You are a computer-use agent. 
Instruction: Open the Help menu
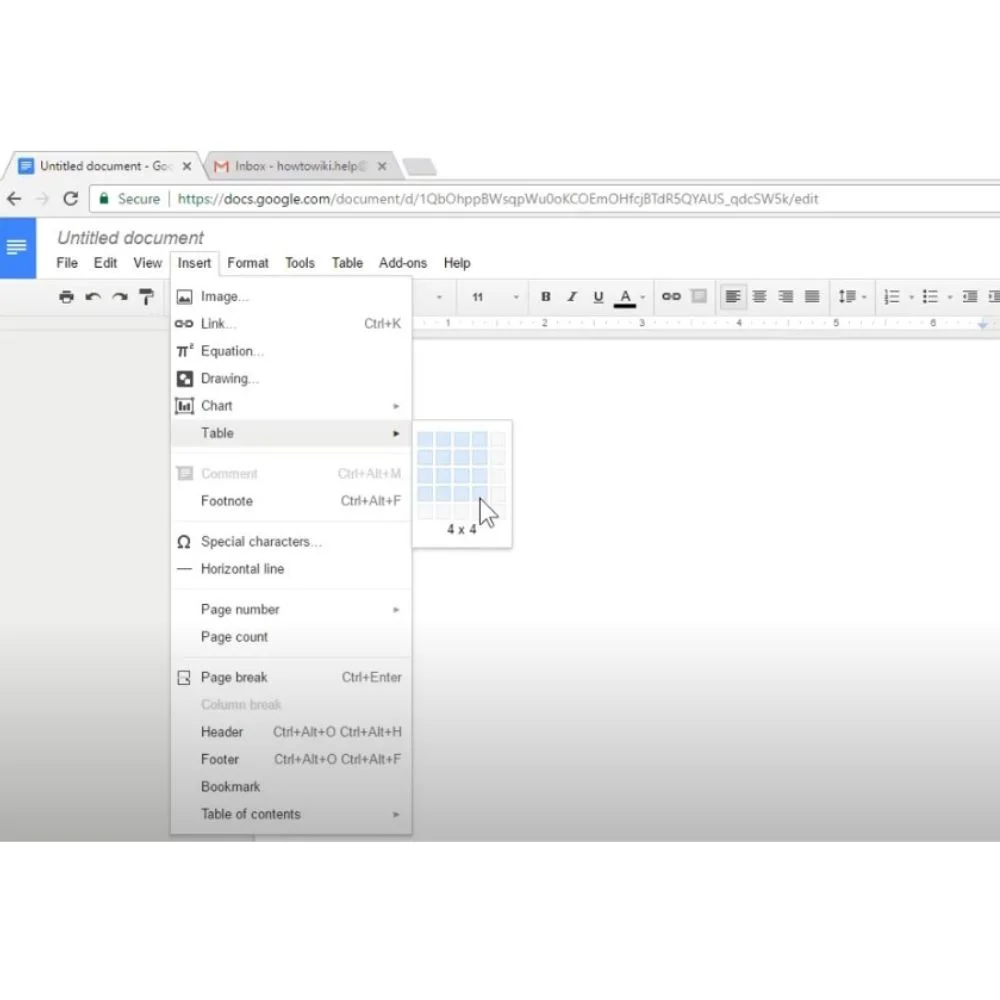tap(457, 263)
